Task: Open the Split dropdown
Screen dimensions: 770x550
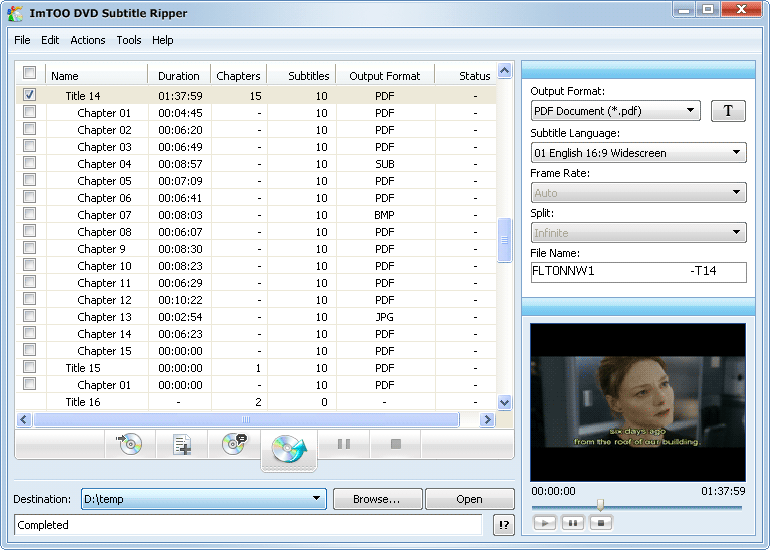Action: (638, 233)
